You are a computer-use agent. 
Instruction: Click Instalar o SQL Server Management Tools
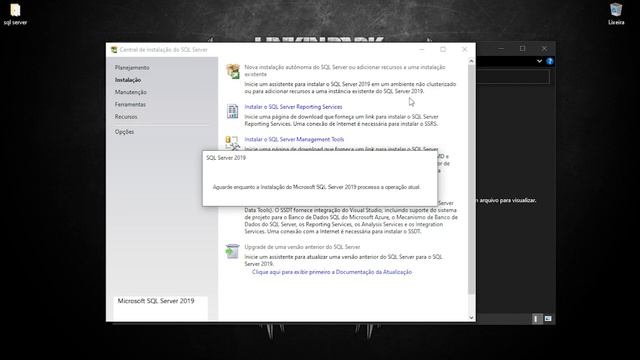pyautogui.click(x=294, y=139)
